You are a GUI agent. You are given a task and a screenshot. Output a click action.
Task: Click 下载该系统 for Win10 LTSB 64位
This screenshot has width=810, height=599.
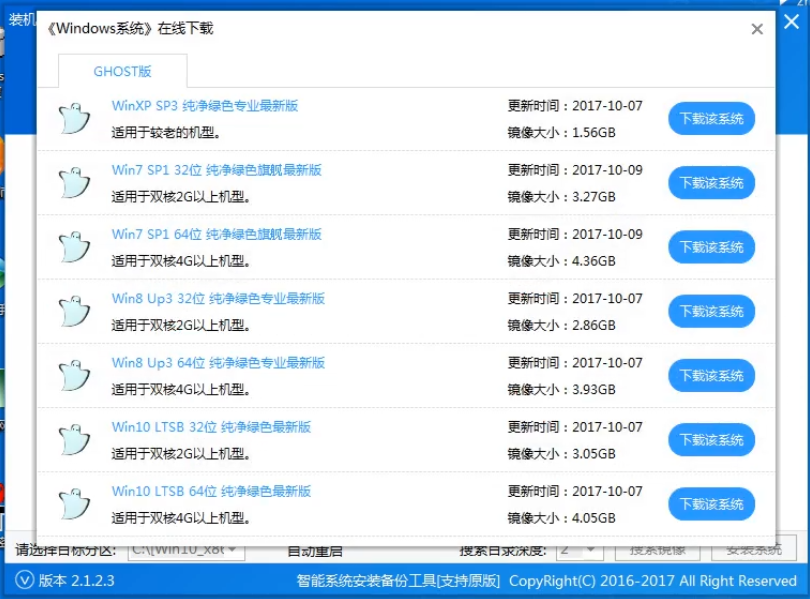coord(711,504)
